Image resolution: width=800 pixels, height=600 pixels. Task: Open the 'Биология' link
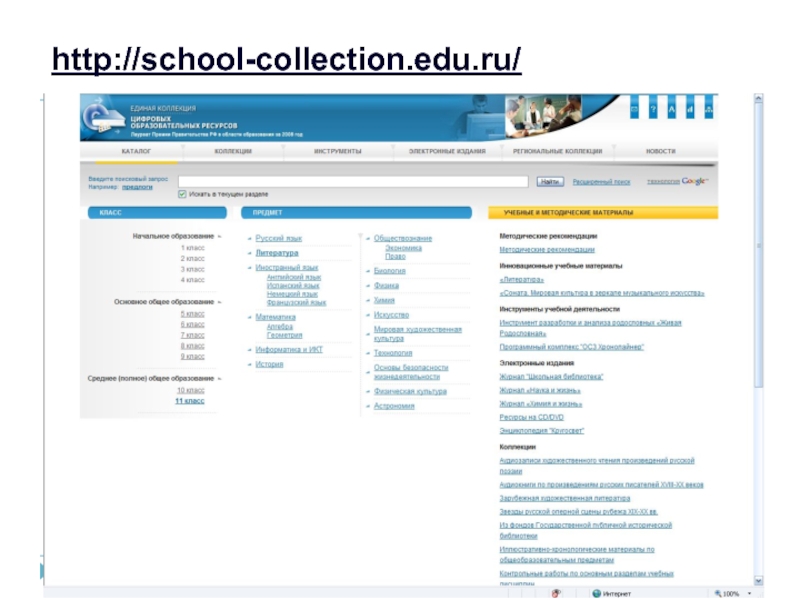coord(390,271)
